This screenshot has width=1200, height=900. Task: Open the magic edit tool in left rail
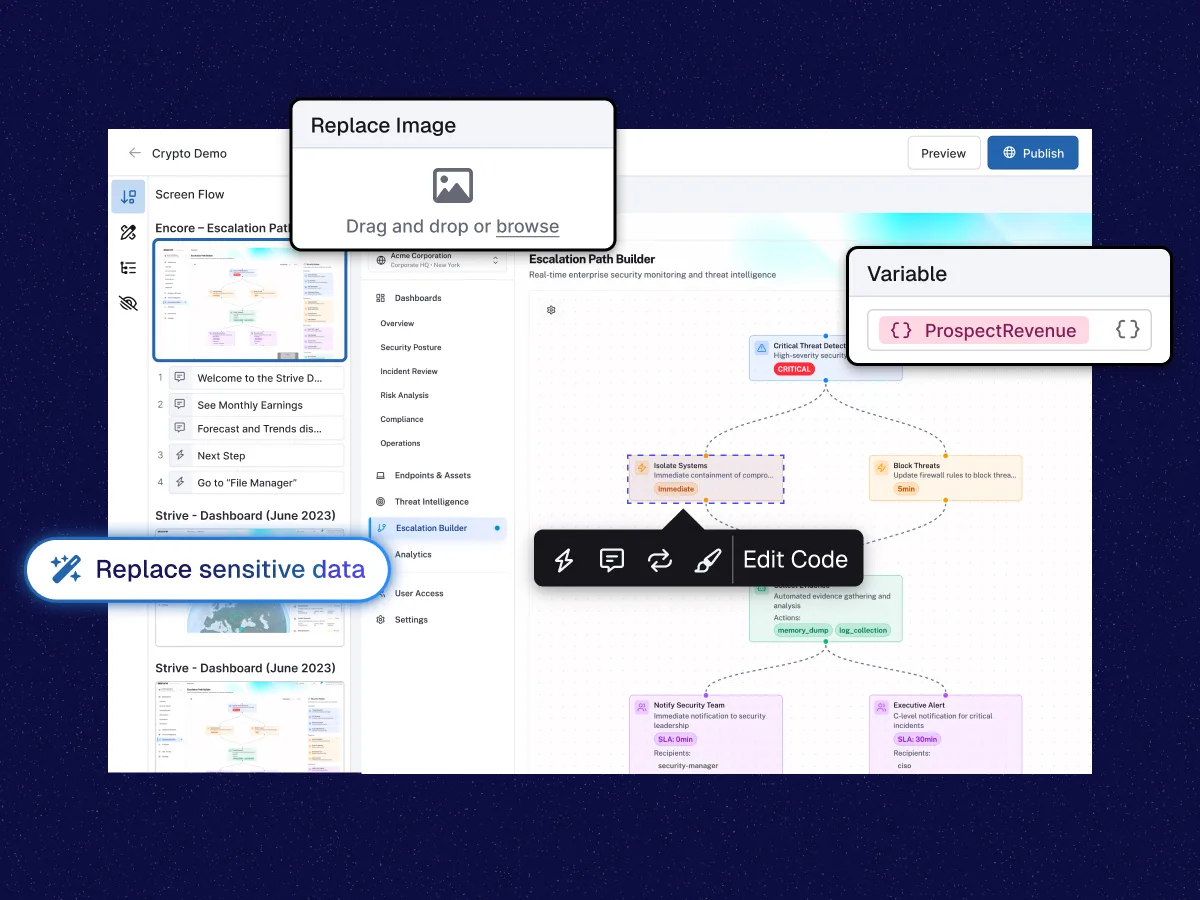pyautogui.click(x=128, y=233)
